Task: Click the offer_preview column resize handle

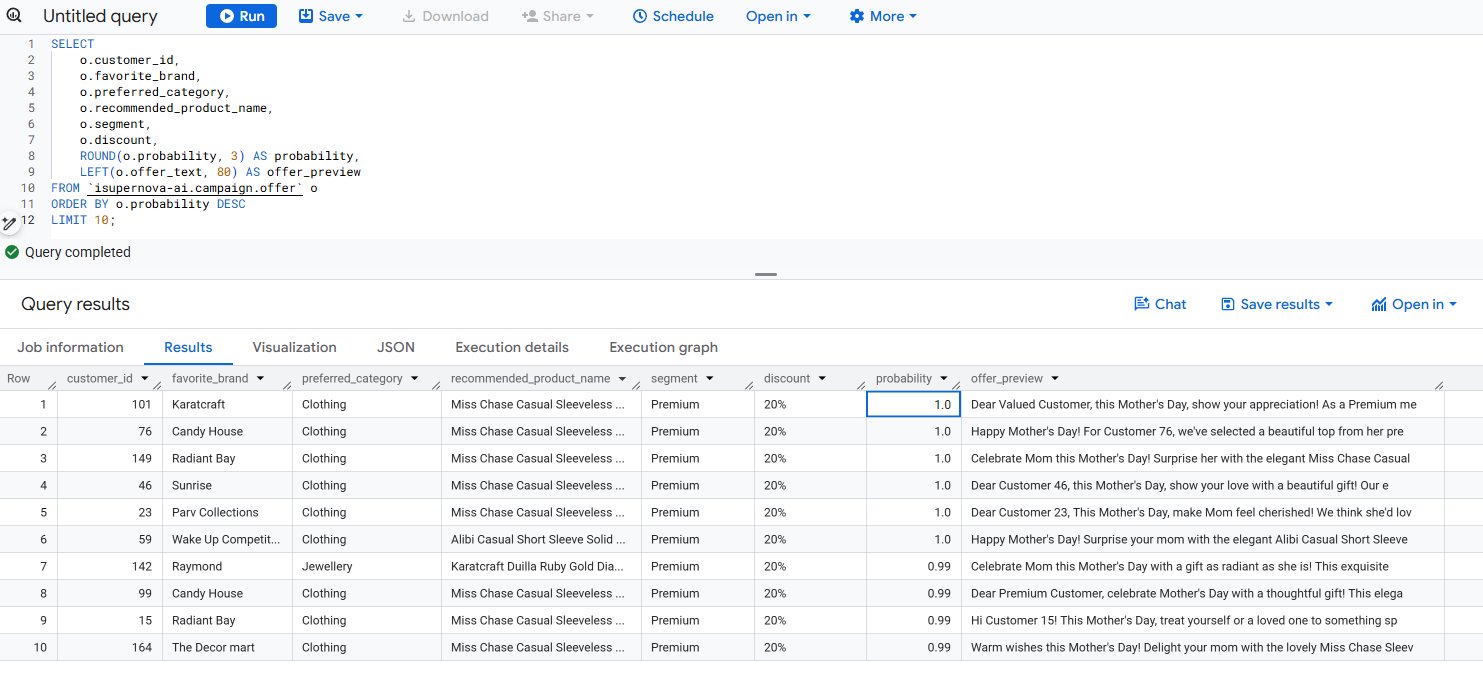Action: coord(1440,385)
